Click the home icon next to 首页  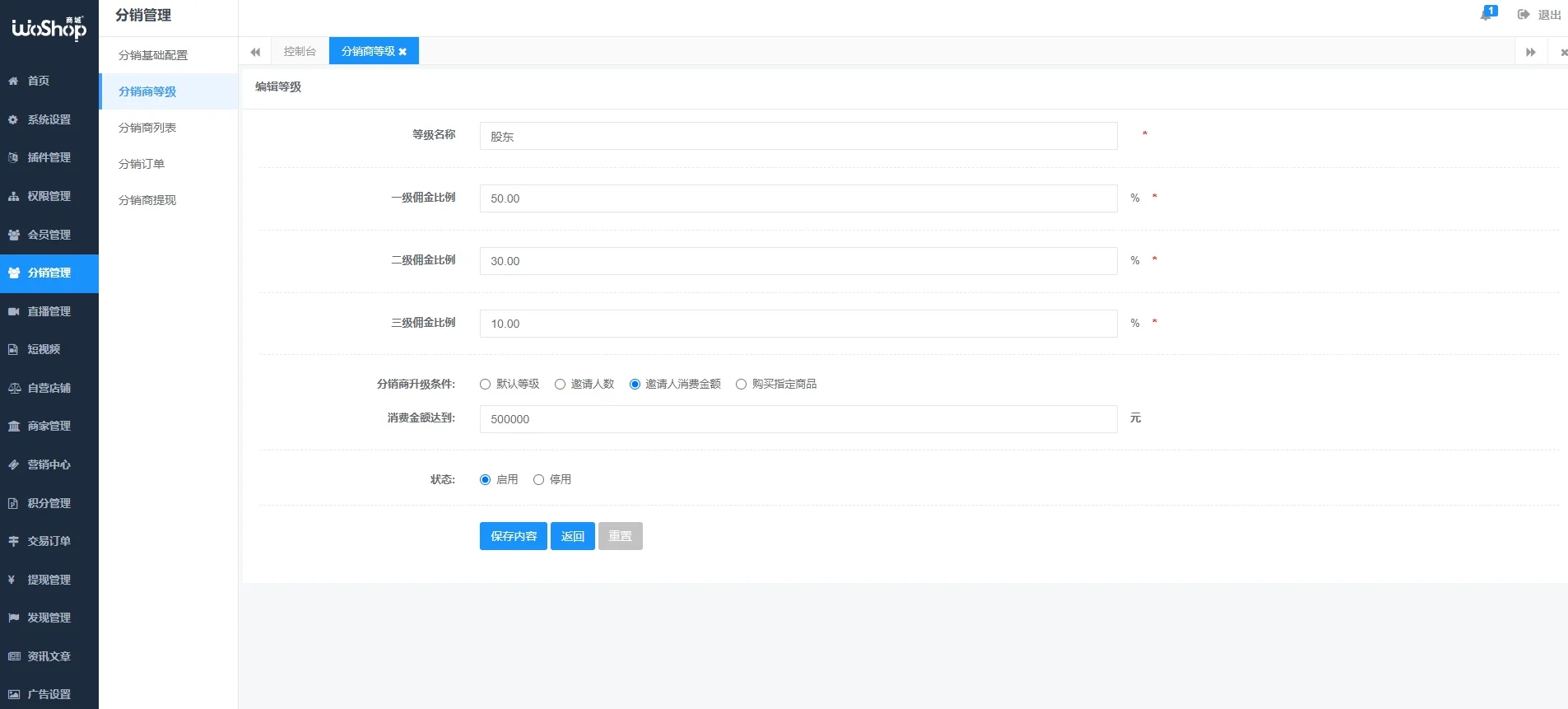(13, 81)
